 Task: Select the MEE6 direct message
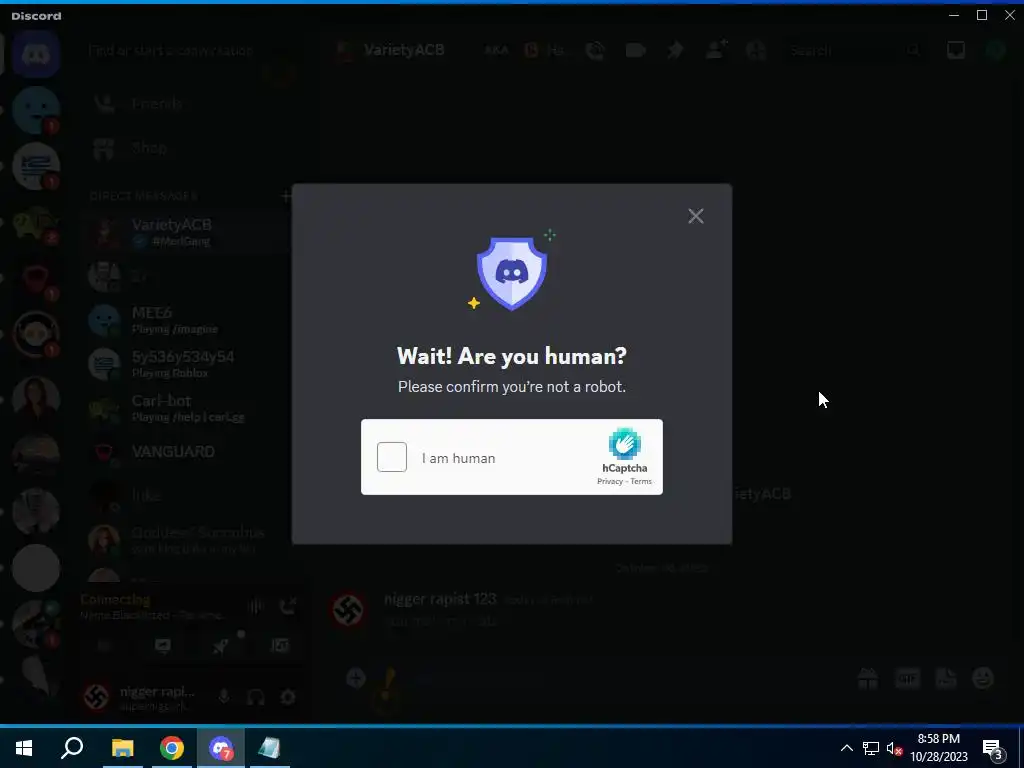[189, 320]
